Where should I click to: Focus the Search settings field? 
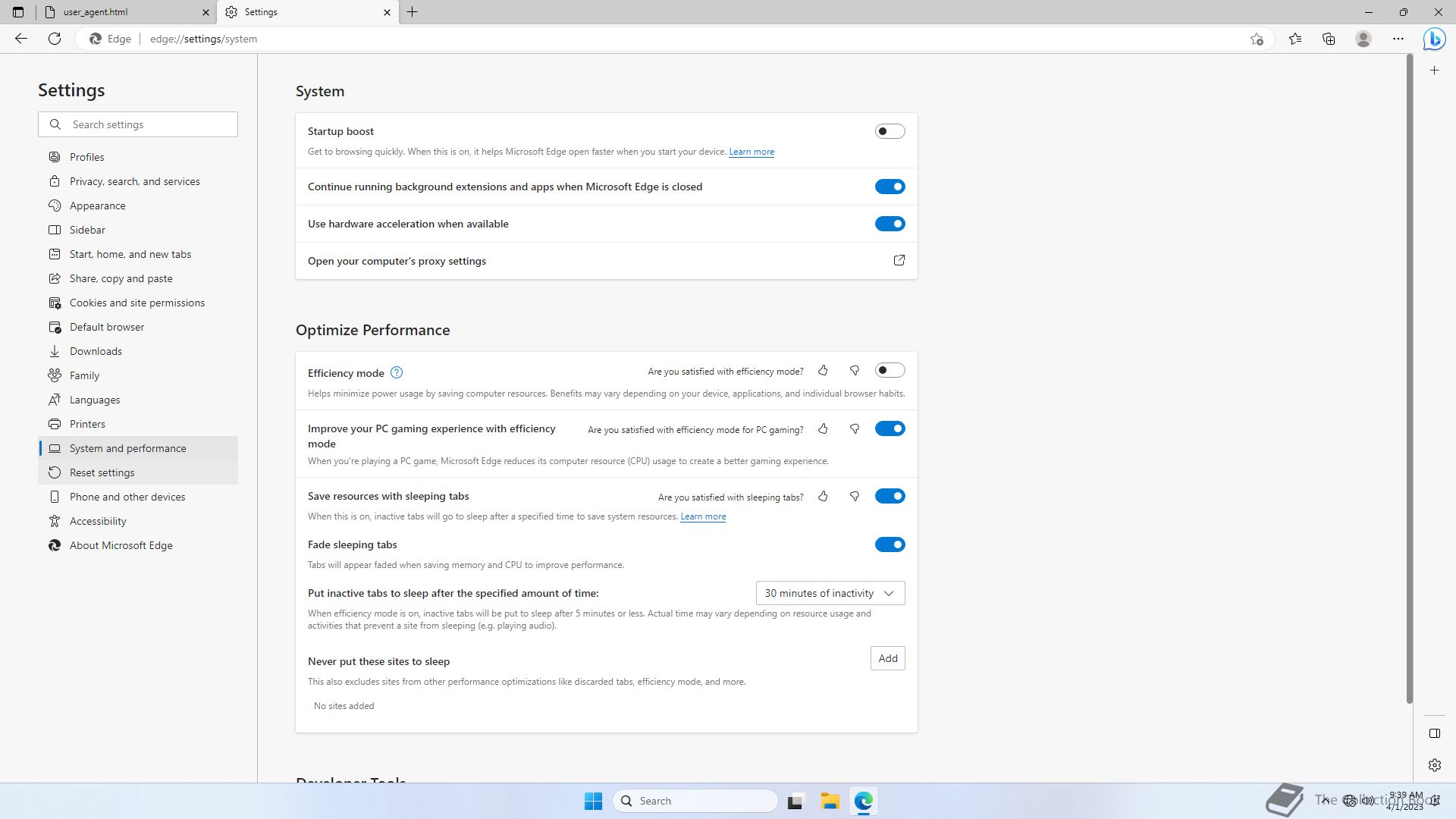[138, 124]
